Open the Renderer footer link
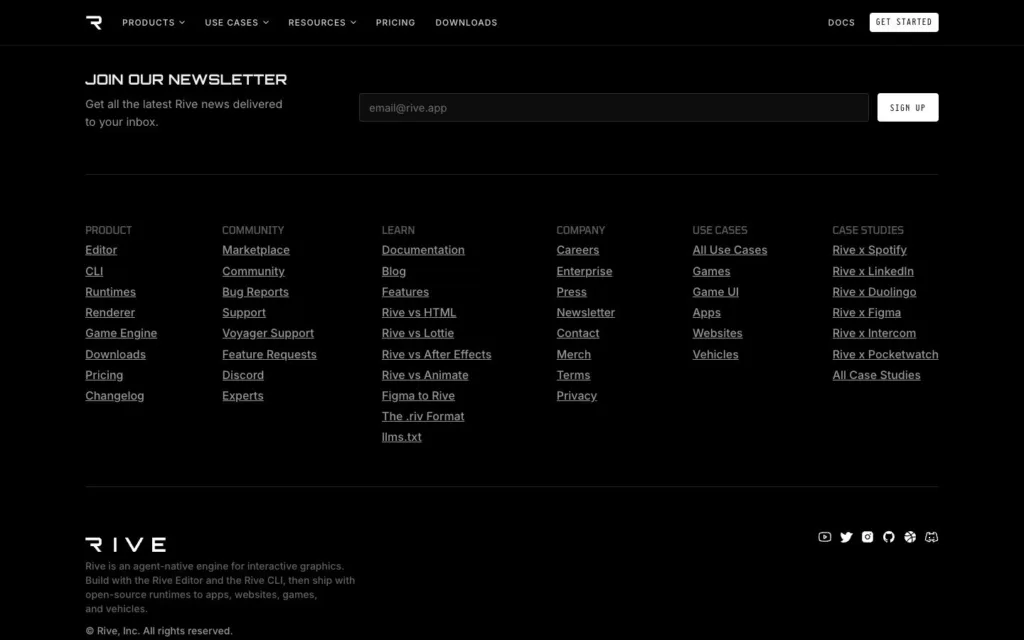The image size is (1024, 640). click(x=110, y=313)
